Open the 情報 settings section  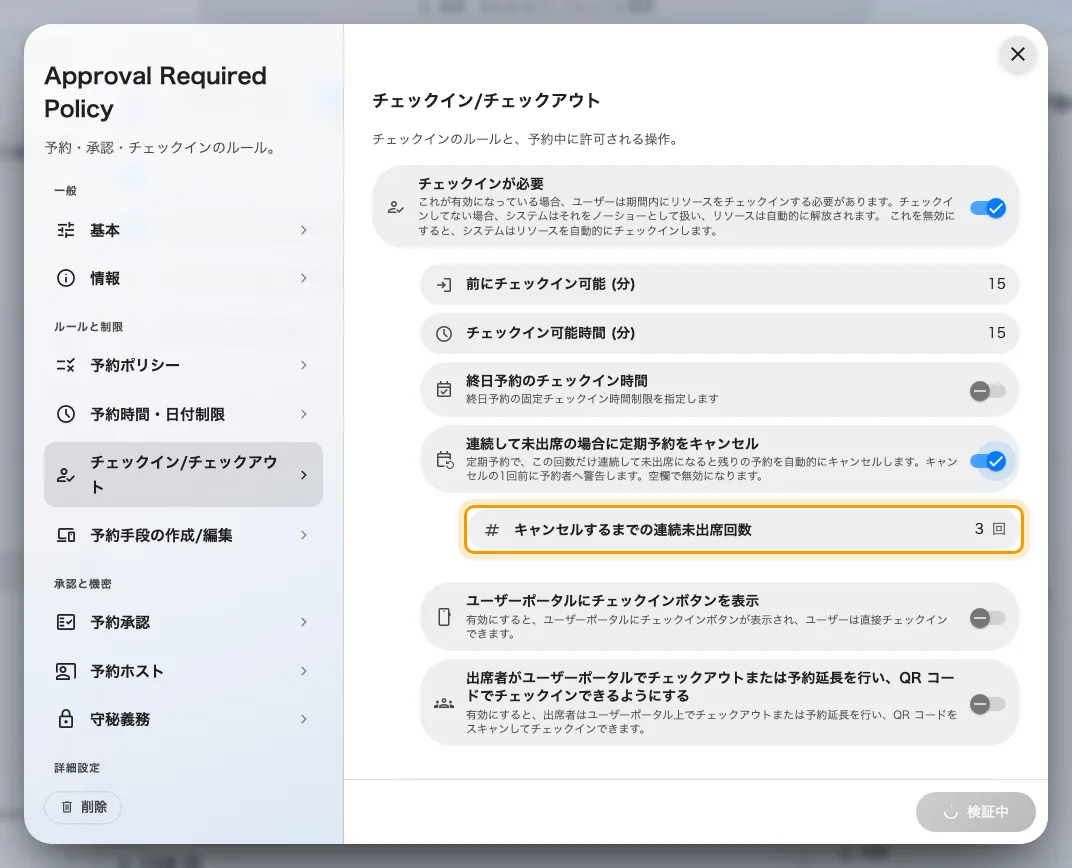tap(183, 278)
